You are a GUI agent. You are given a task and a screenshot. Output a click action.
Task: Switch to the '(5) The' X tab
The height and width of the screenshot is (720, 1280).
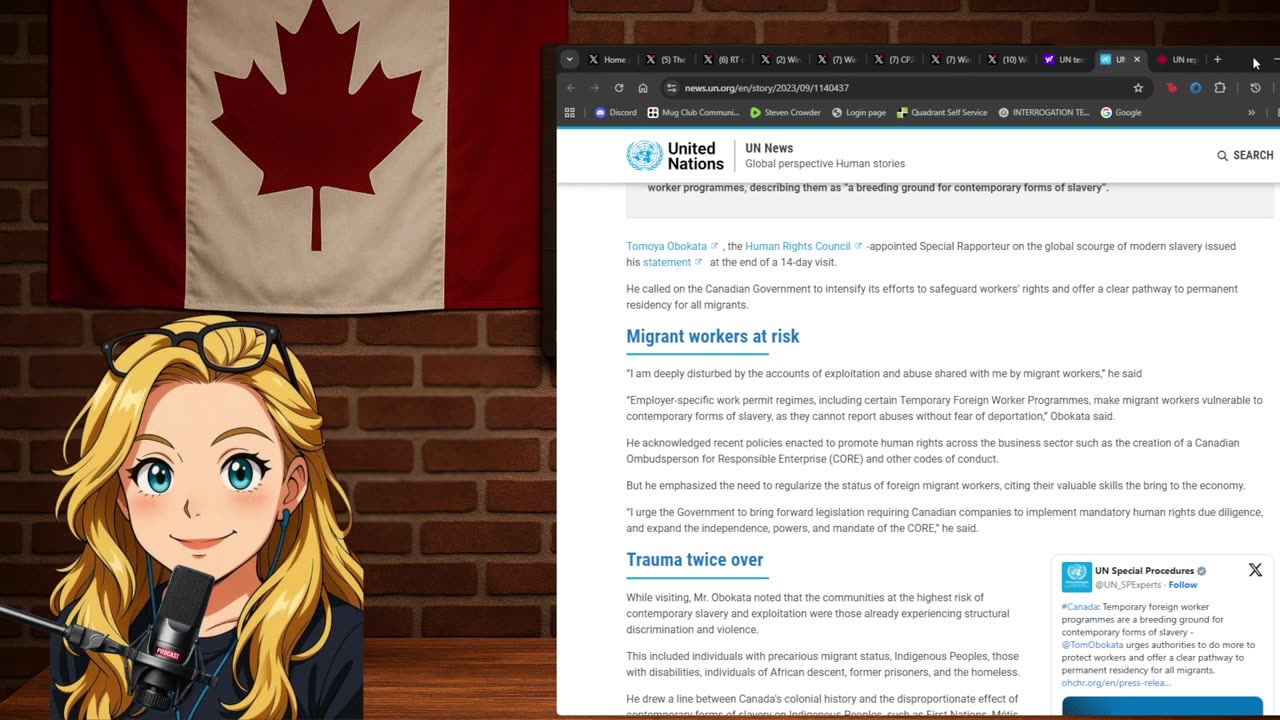(665, 59)
